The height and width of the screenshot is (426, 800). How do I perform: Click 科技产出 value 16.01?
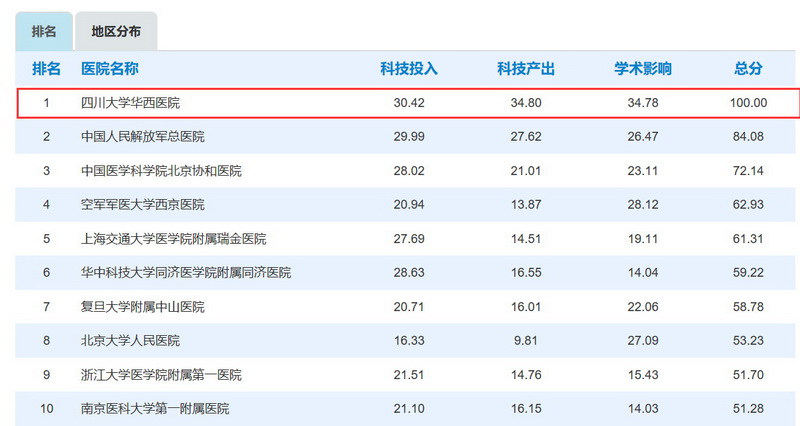[x=526, y=307]
